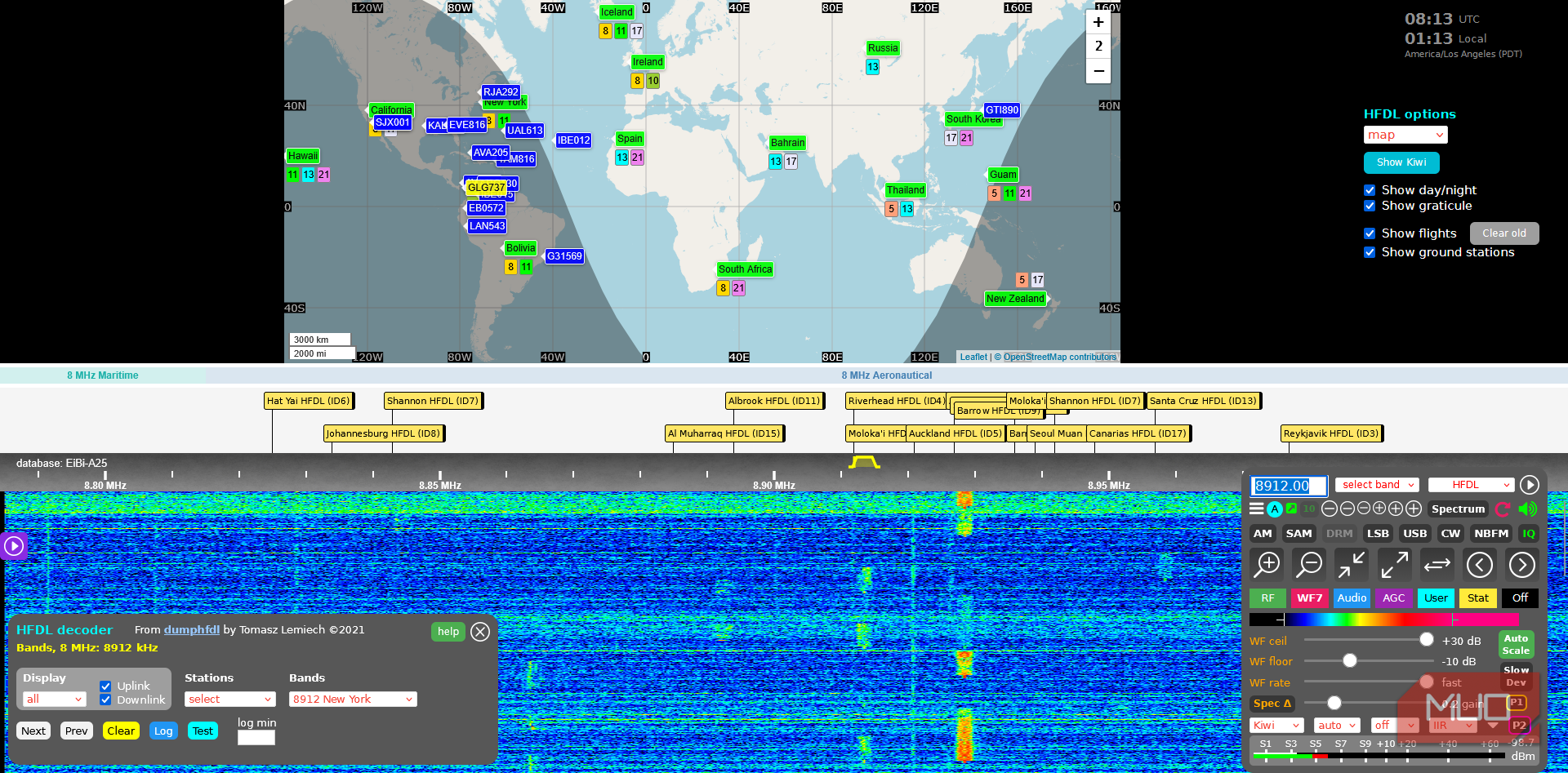Uncheck the Downlink checkbox
Viewport: 1568px width, 773px height.
pos(105,700)
